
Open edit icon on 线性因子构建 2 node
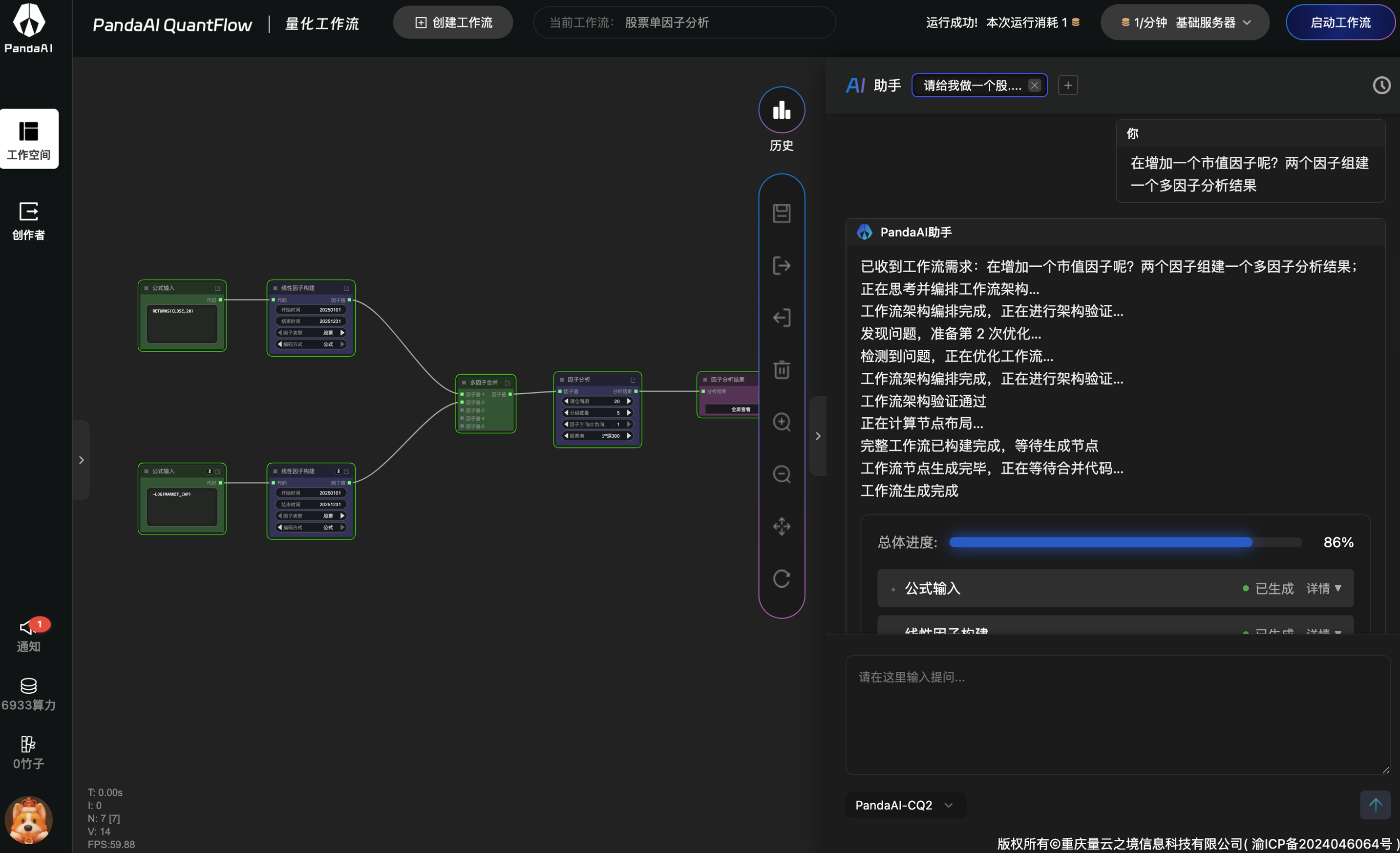347,471
